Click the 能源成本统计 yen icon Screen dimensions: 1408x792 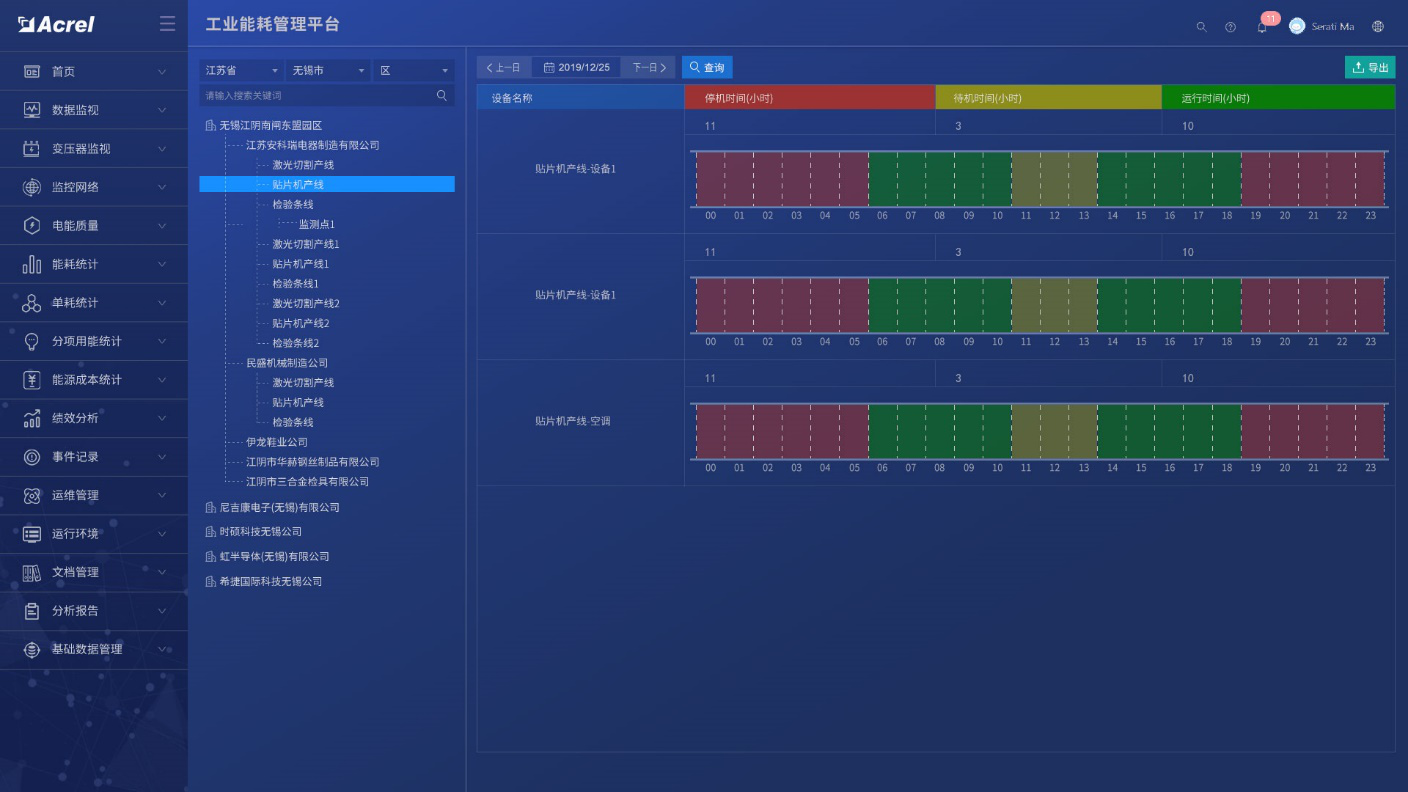[x=32, y=380]
